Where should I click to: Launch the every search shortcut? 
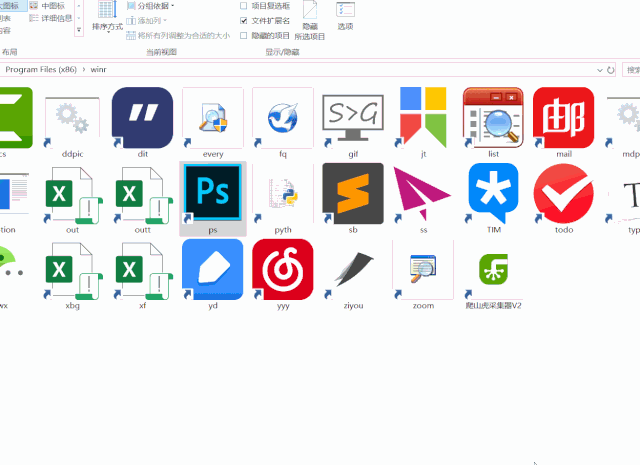click(213, 122)
